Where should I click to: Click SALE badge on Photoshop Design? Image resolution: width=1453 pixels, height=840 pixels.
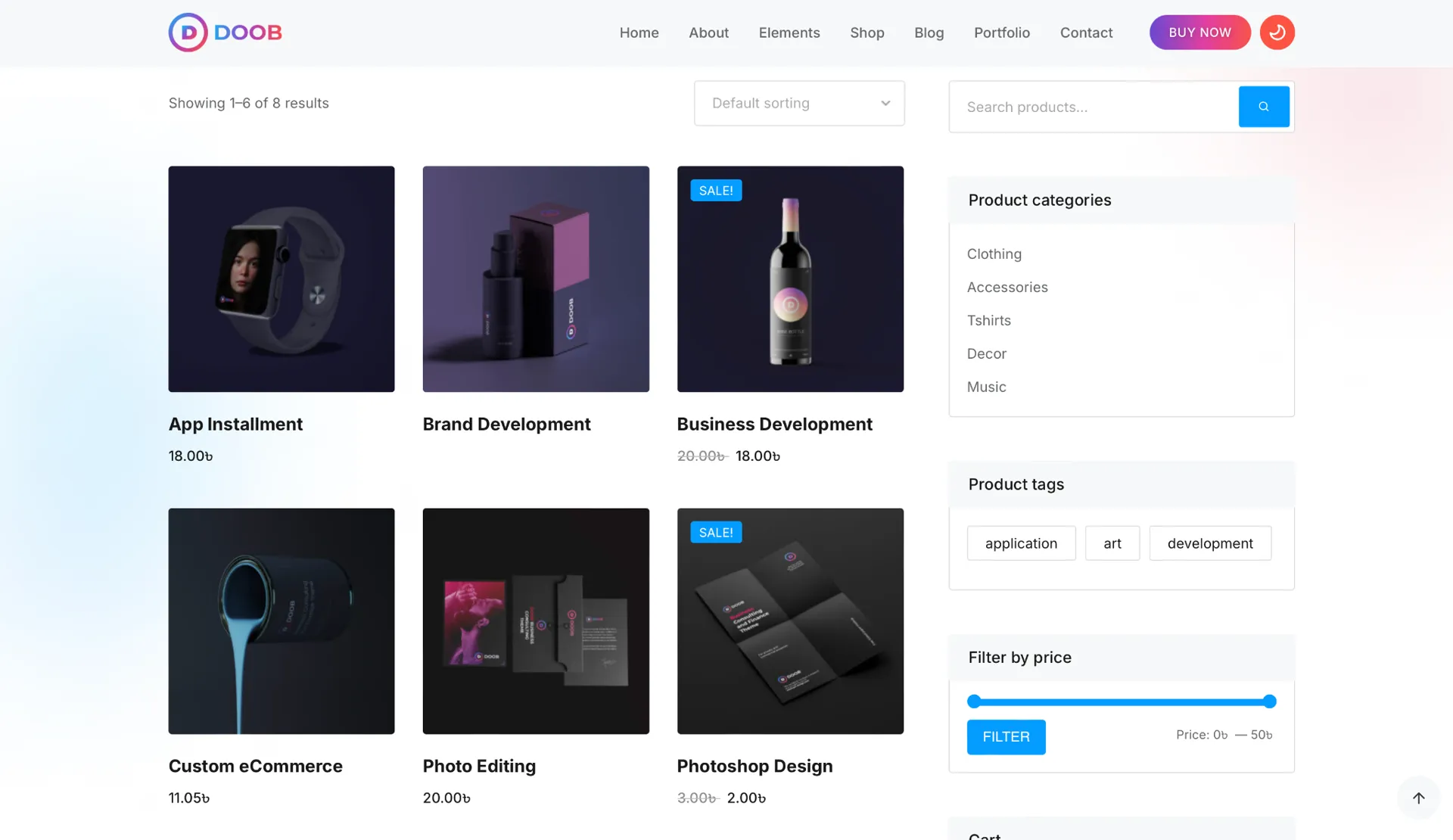coord(715,533)
